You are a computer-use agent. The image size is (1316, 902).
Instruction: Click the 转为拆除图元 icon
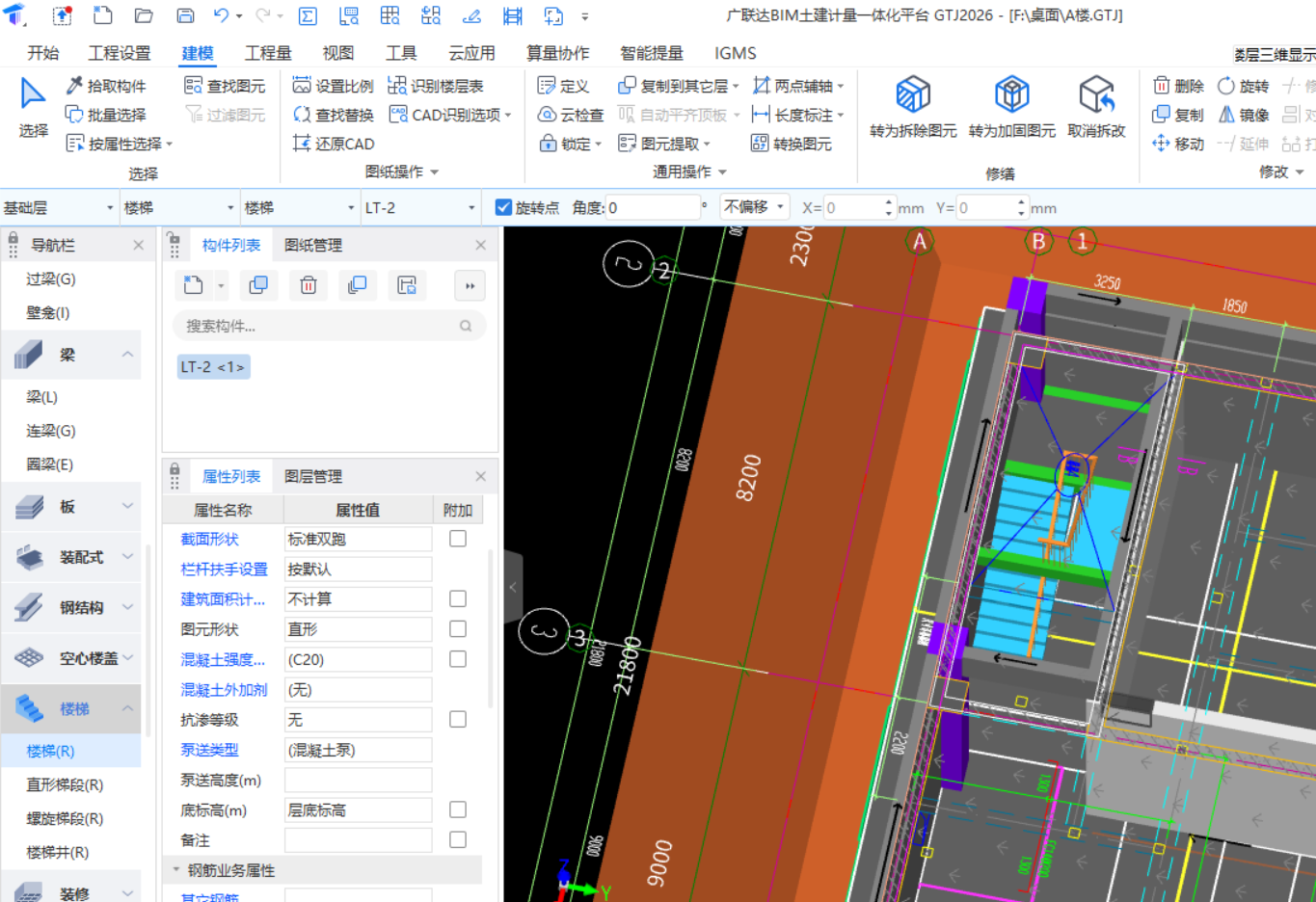[912, 95]
